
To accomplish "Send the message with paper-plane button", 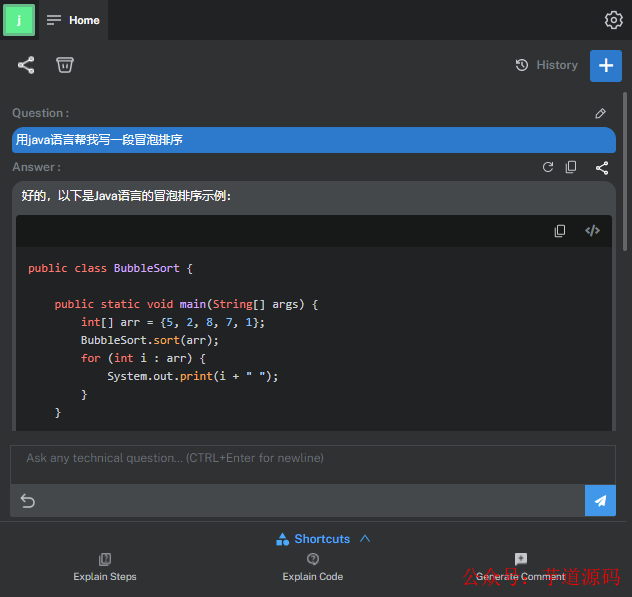I will click(x=600, y=501).
